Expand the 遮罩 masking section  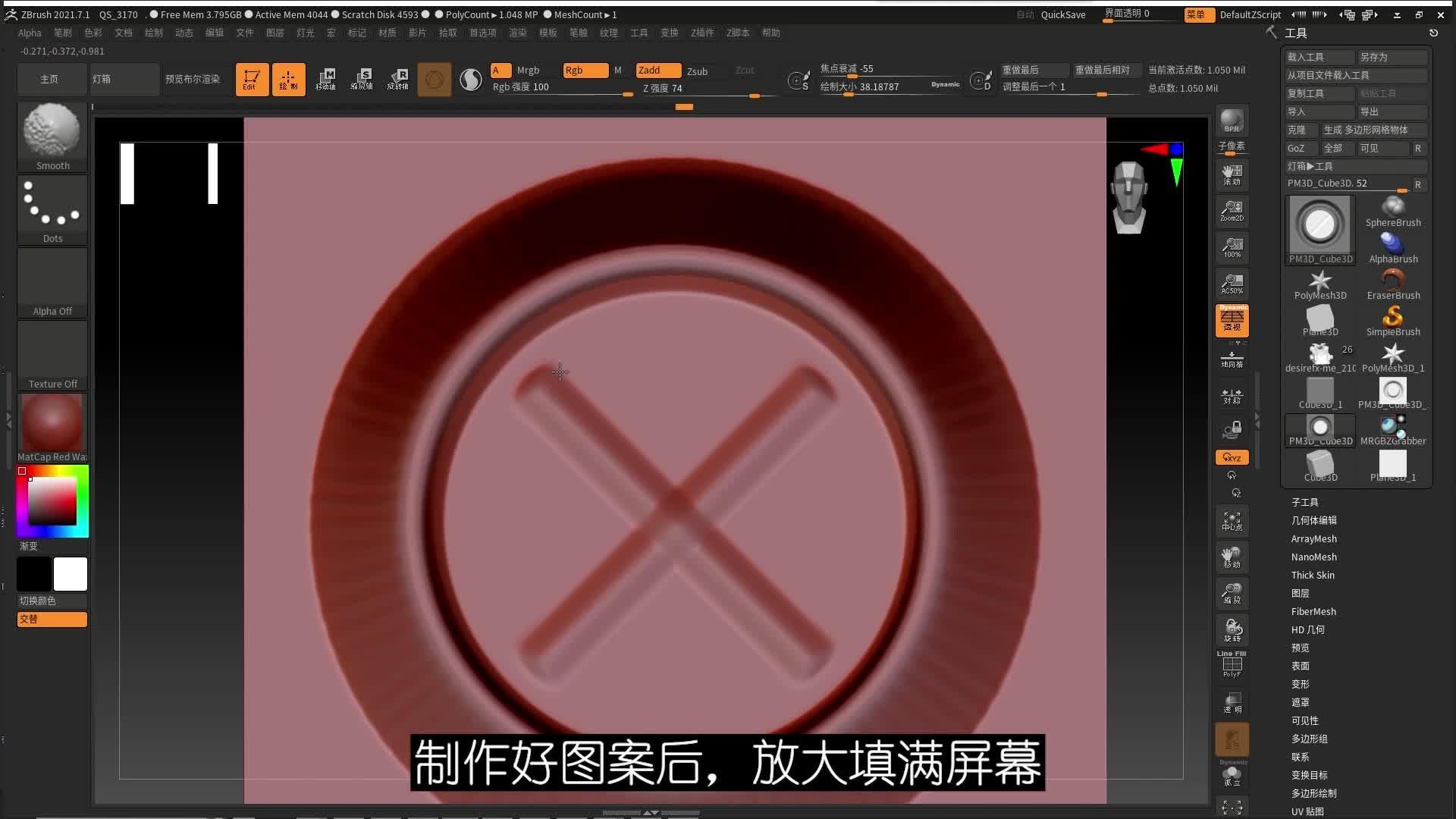[x=1301, y=702]
